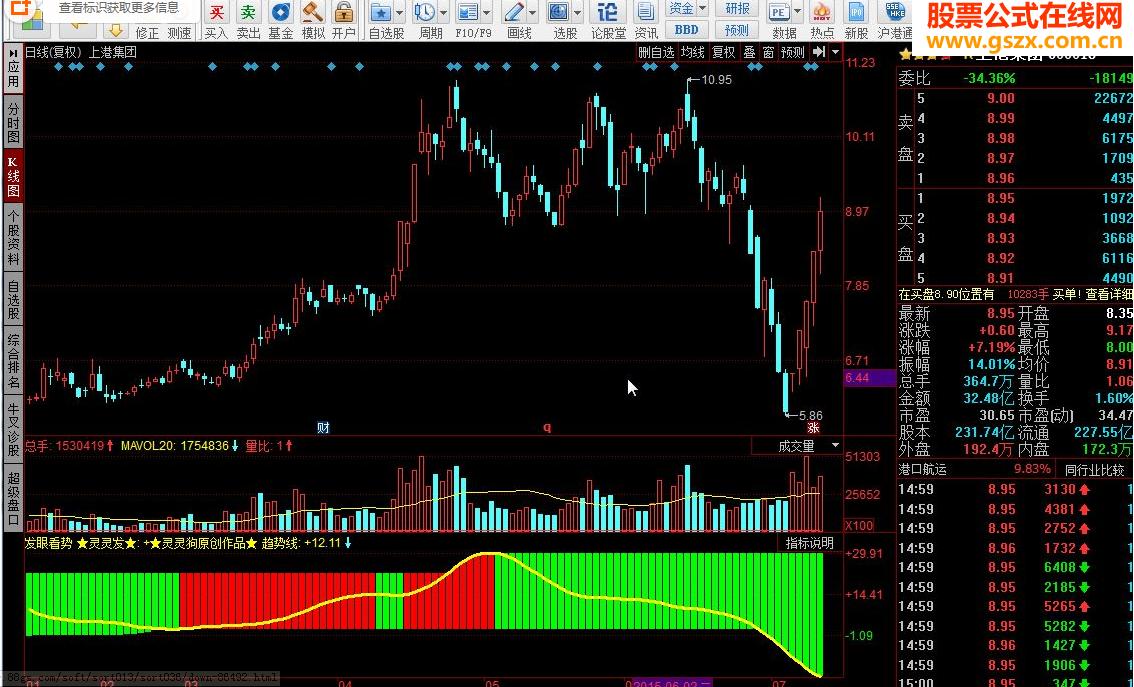Click the 周期 clock icon
The width and height of the screenshot is (1134, 687).
pyautogui.click(x=425, y=13)
